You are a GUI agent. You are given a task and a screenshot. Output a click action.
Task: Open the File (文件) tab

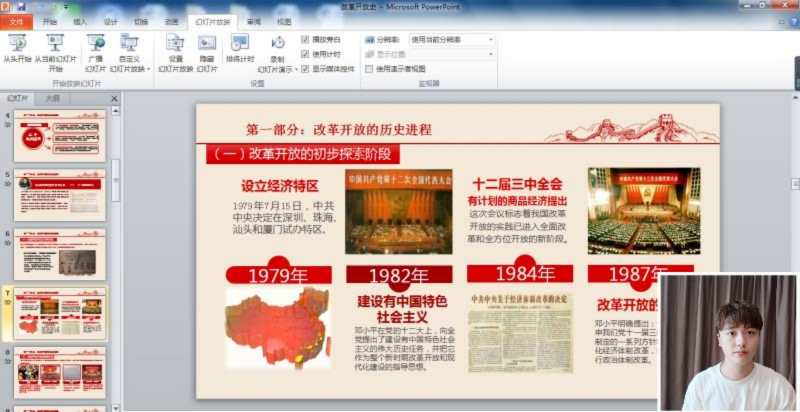[x=16, y=22]
